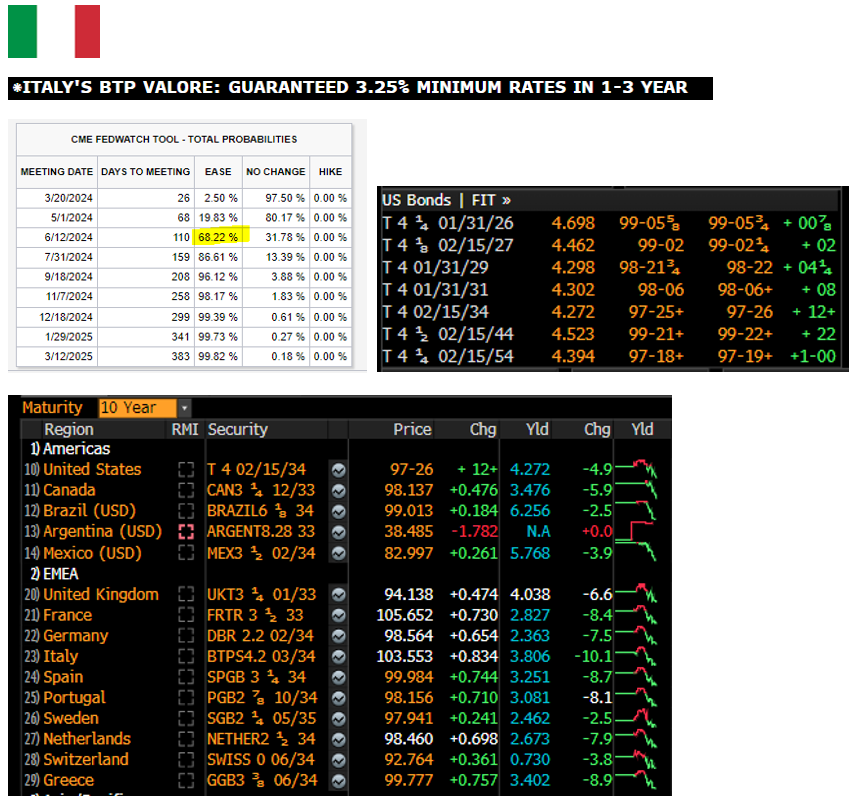
Task: Click the chart icon beside UKT3 ¼ 01/33
Action: (x=339, y=595)
